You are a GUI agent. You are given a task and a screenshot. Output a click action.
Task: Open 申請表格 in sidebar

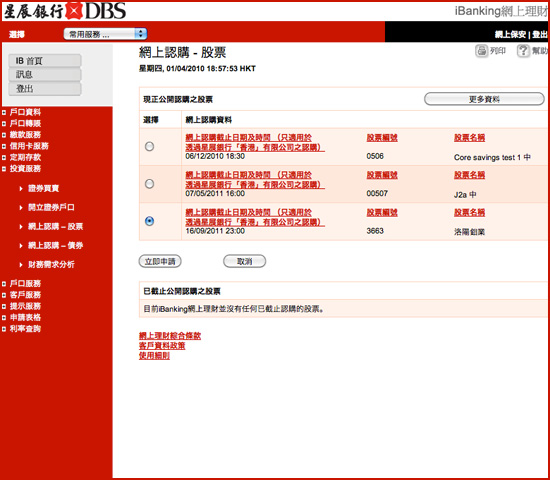[25, 317]
